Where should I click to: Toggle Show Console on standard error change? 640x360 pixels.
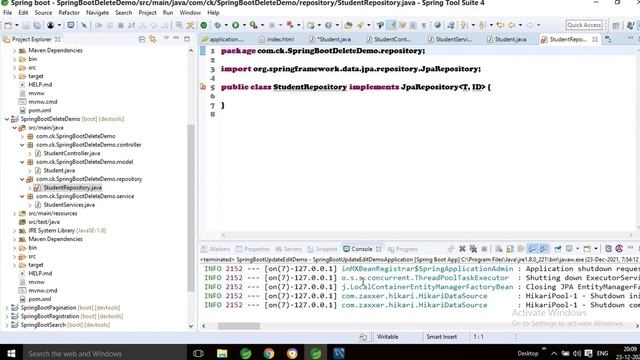pos(543,249)
